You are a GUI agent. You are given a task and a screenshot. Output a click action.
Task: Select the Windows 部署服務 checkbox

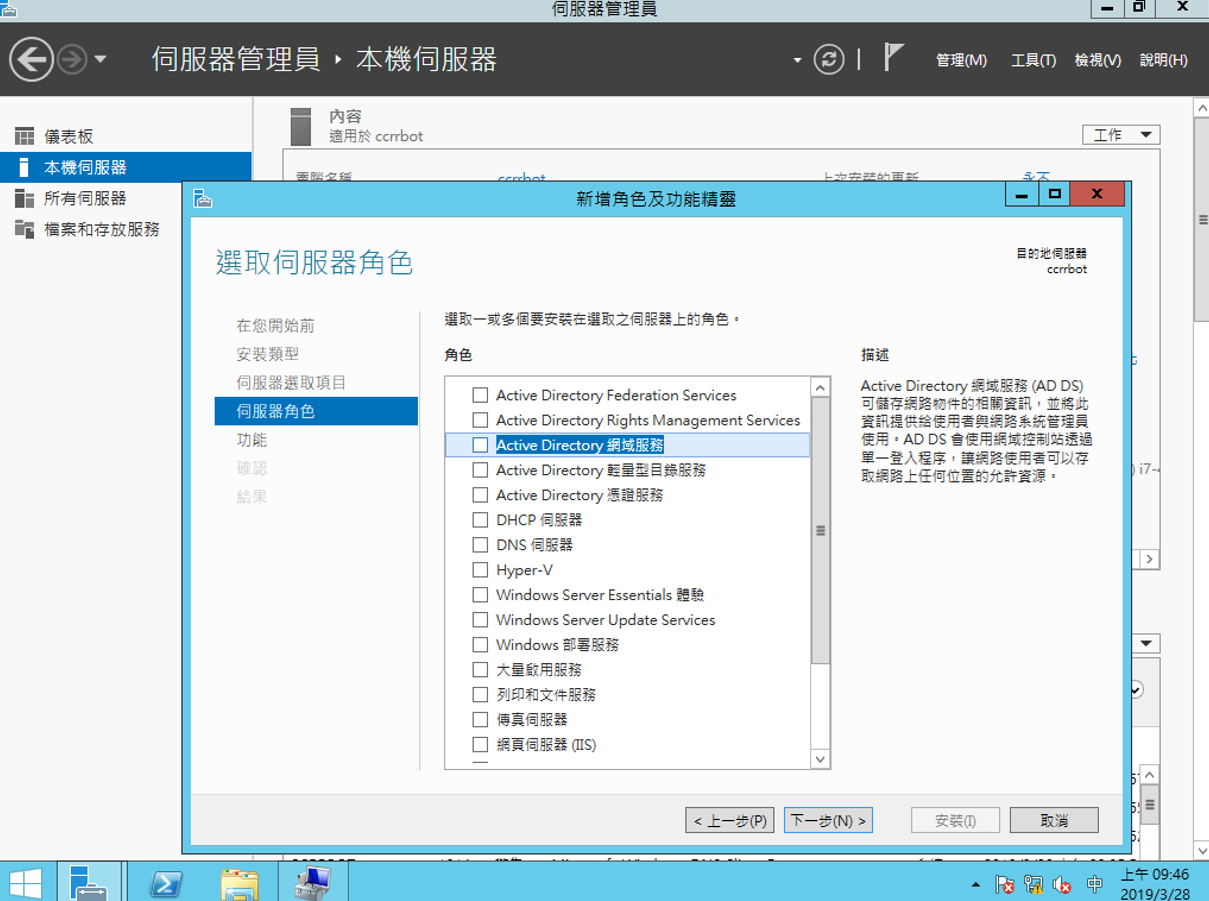point(480,645)
